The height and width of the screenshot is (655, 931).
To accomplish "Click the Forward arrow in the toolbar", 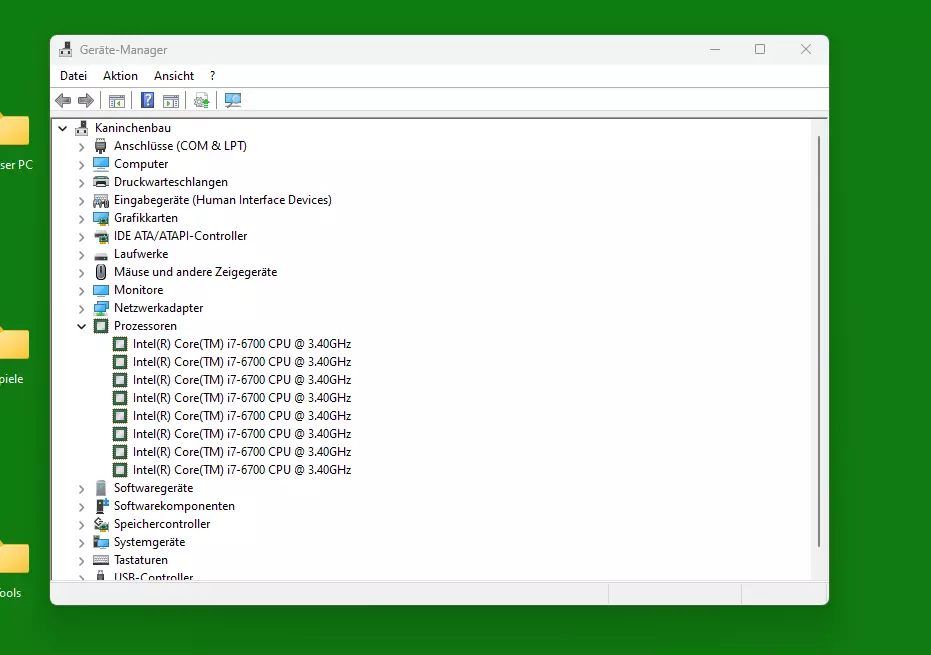I will pos(86,100).
